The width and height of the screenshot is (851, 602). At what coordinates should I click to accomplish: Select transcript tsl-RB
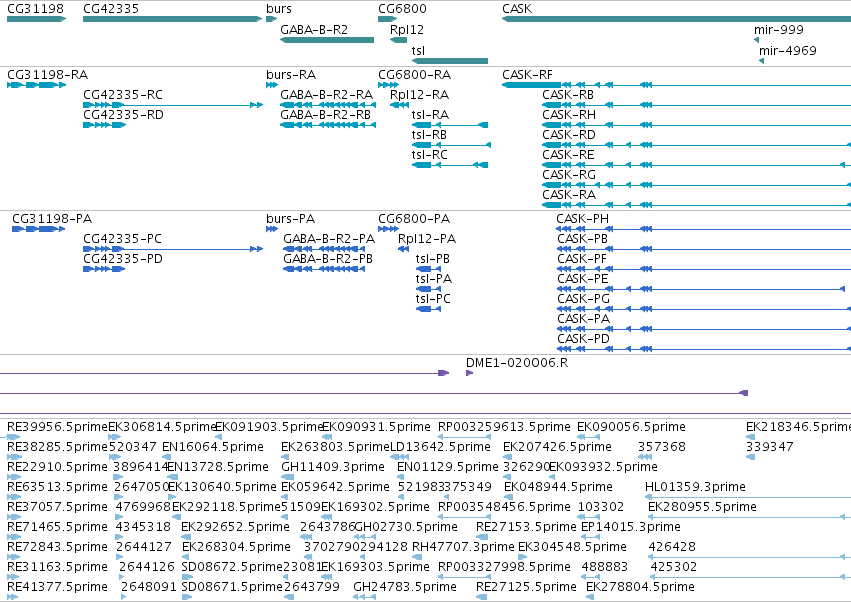tap(429, 135)
